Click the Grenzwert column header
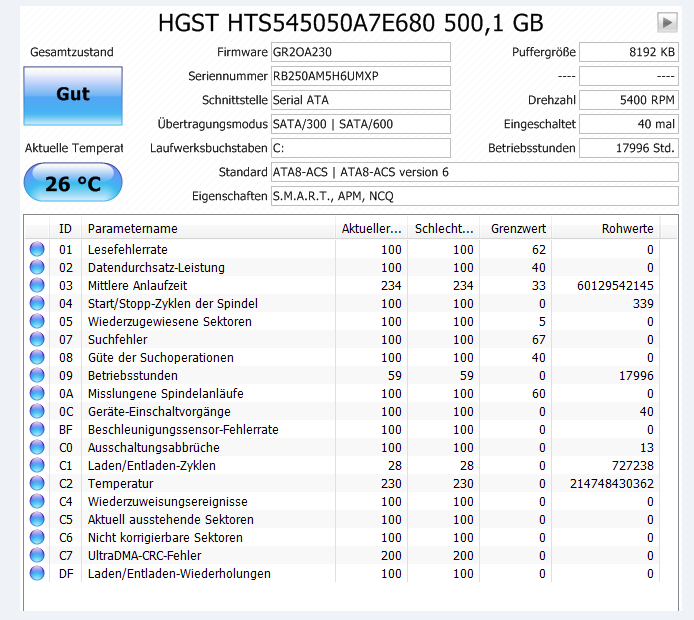 [x=516, y=229]
